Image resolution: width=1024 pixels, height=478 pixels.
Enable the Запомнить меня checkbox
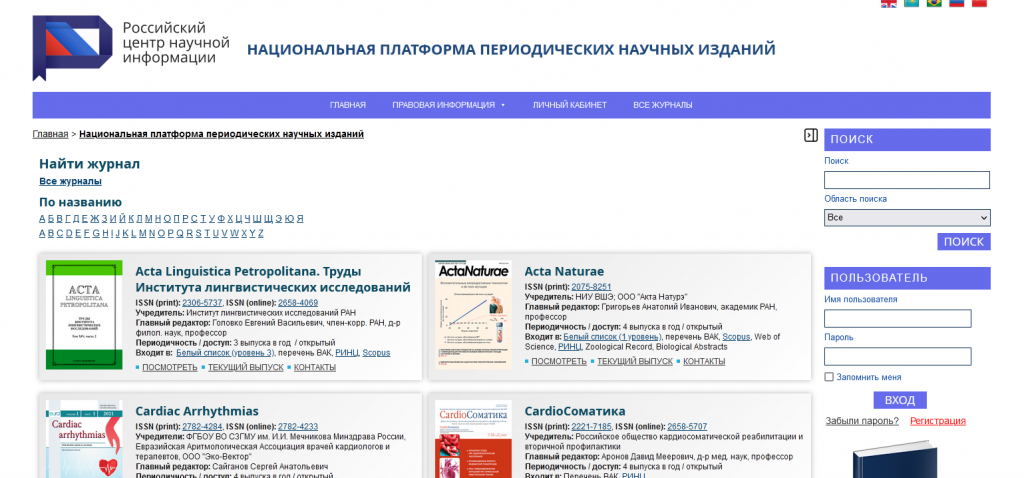[x=829, y=377]
